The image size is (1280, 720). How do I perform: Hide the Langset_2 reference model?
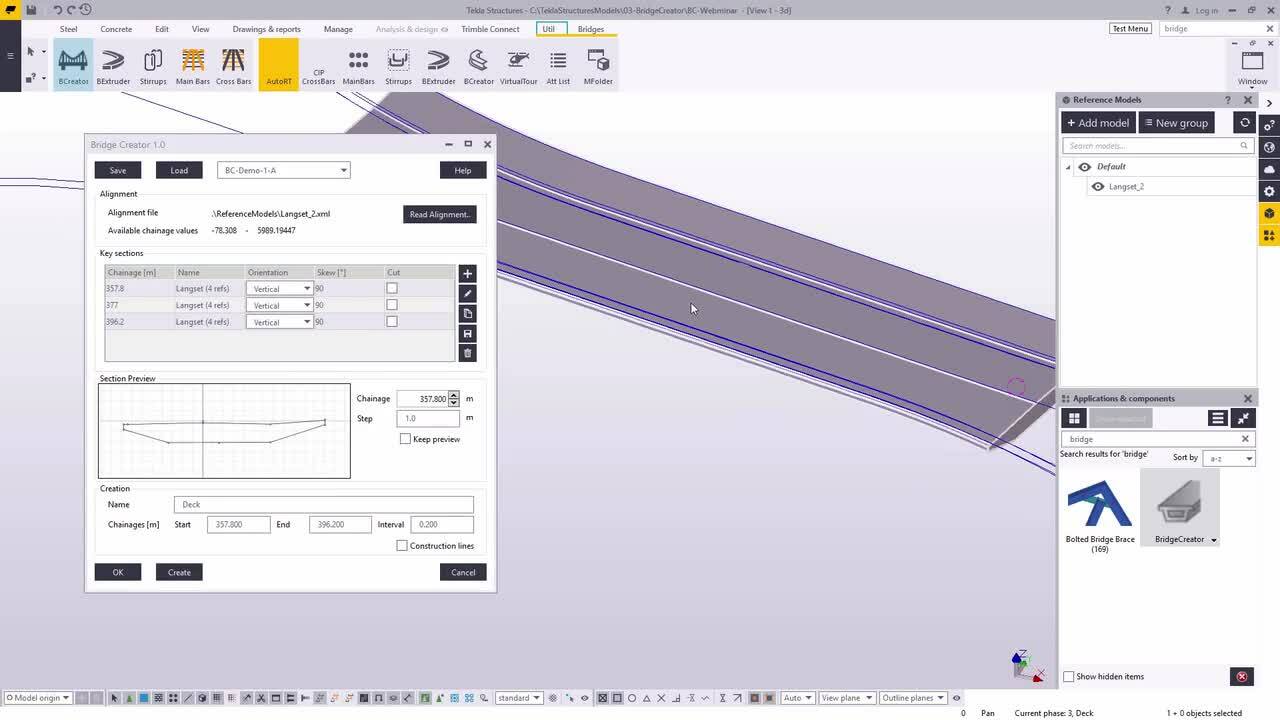pos(1099,187)
